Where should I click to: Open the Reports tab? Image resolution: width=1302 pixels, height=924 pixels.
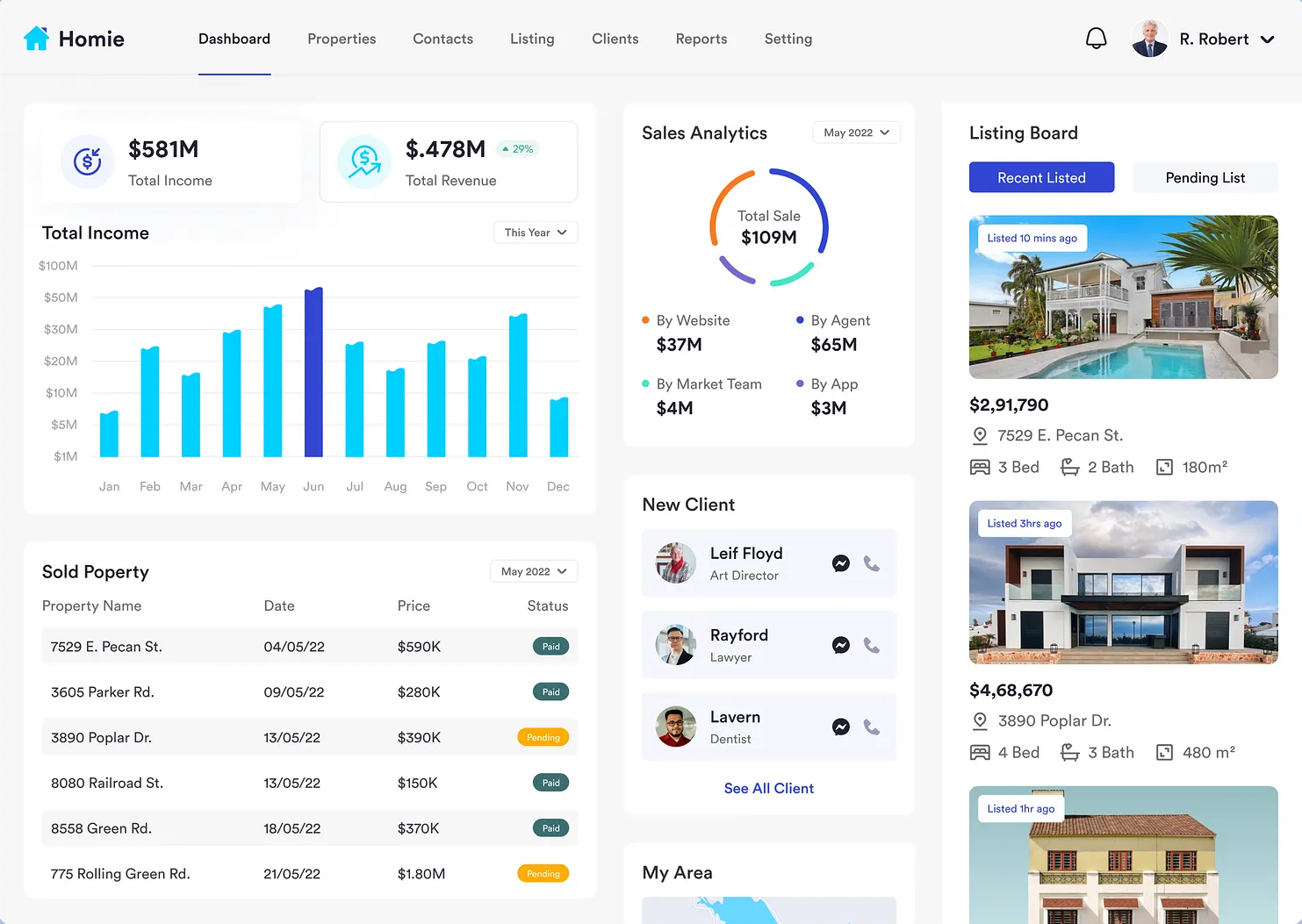pos(701,39)
